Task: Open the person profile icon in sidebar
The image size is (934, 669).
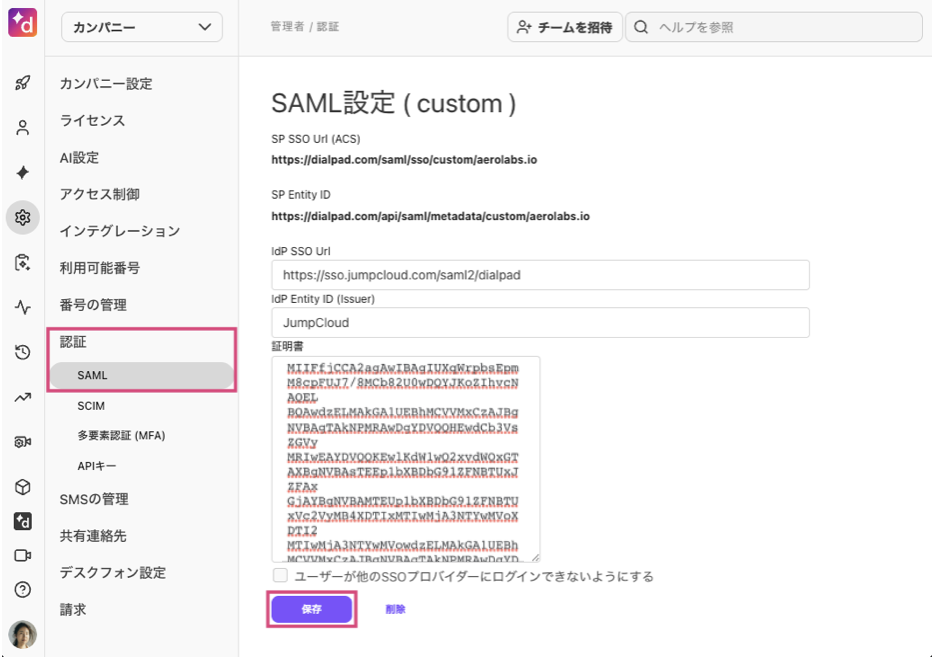Action: pos(22,128)
